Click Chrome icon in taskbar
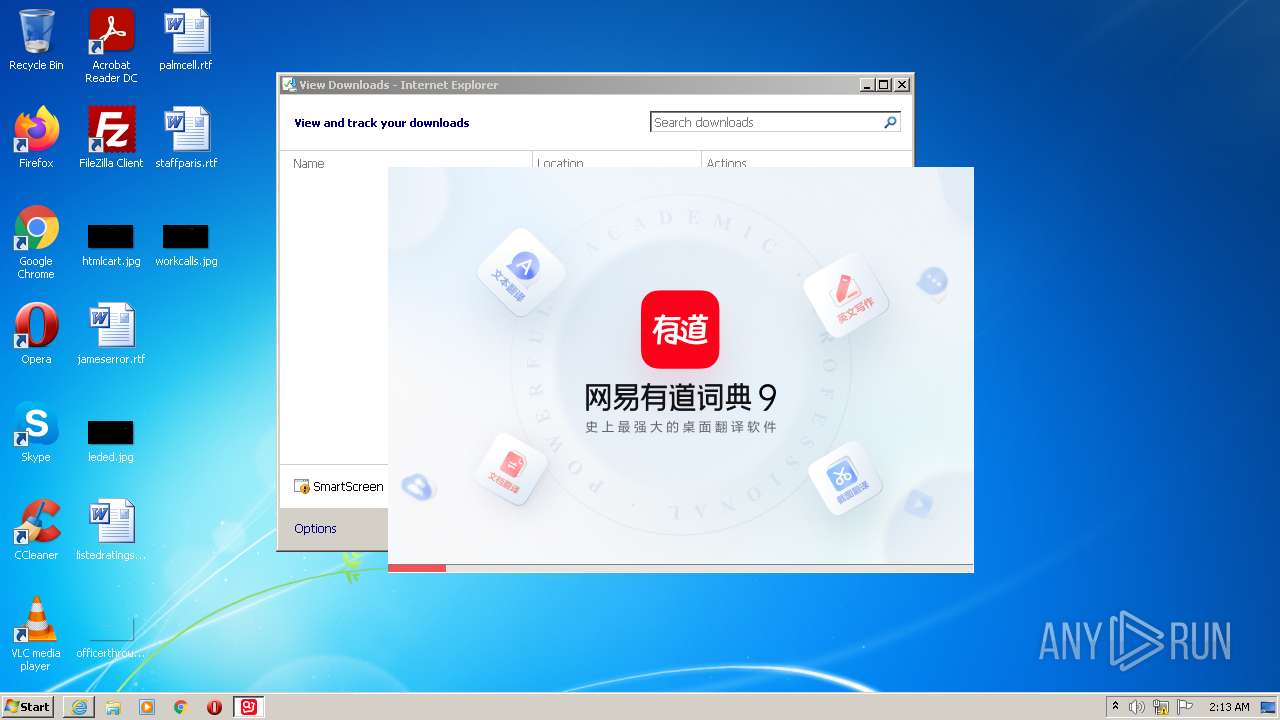 181,707
